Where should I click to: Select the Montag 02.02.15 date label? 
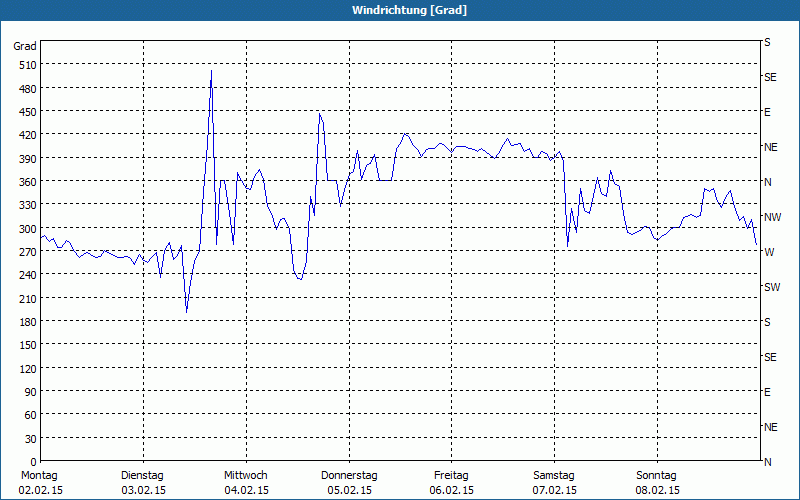point(40,483)
